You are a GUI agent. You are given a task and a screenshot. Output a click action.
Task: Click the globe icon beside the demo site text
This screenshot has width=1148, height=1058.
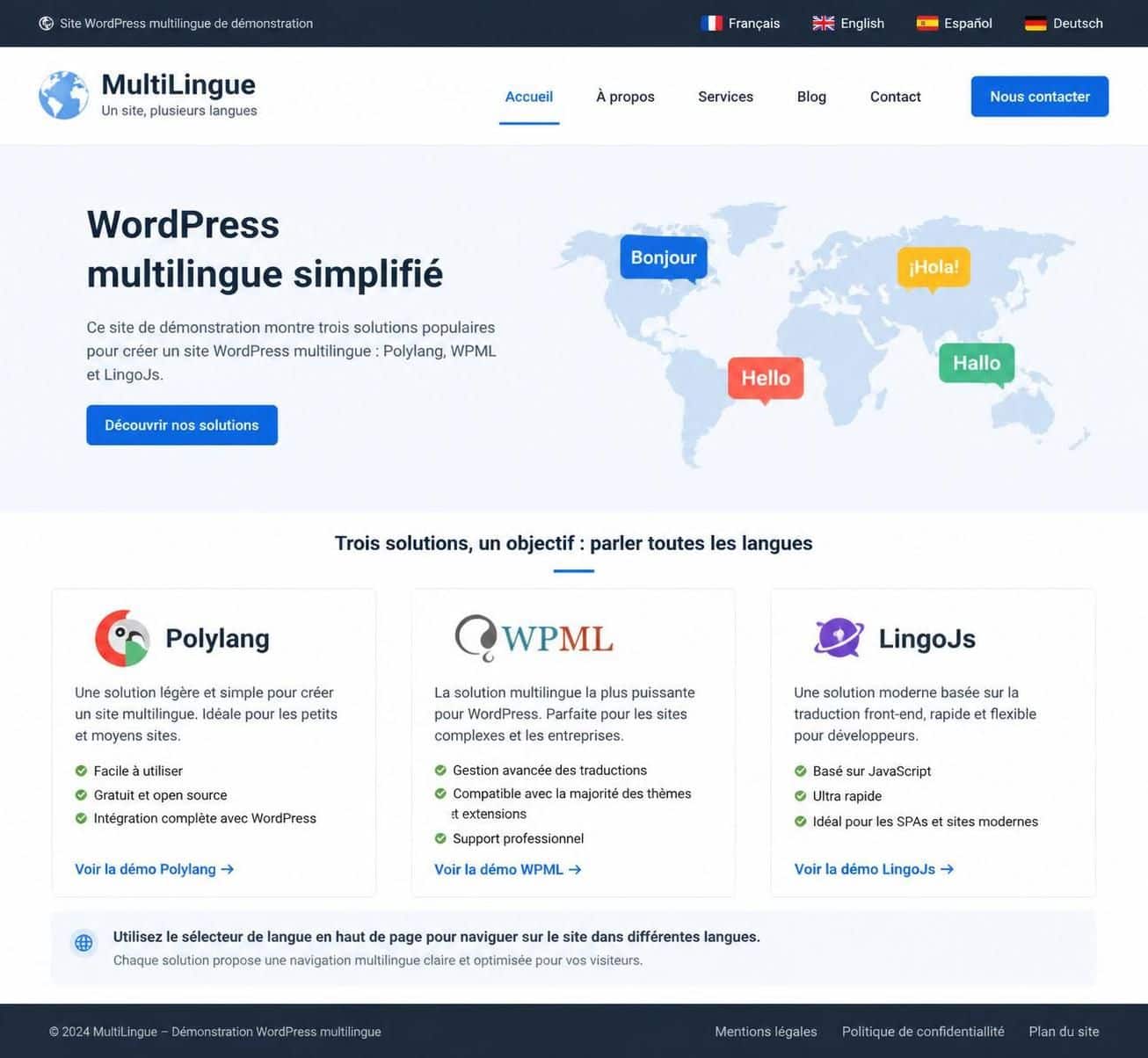(47, 23)
